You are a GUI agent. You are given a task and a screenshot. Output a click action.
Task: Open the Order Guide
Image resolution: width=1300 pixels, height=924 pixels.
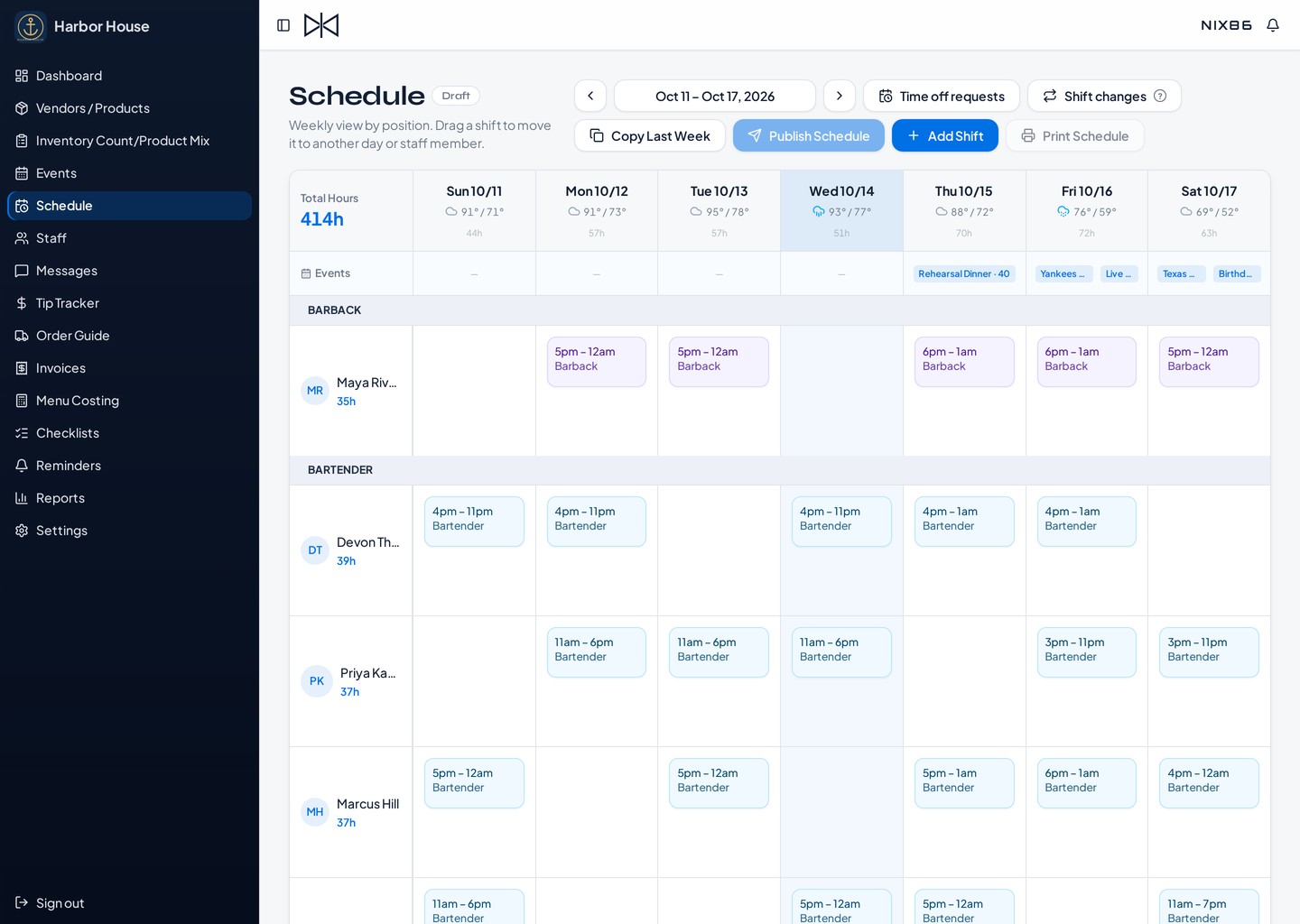[x=129, y=336]
